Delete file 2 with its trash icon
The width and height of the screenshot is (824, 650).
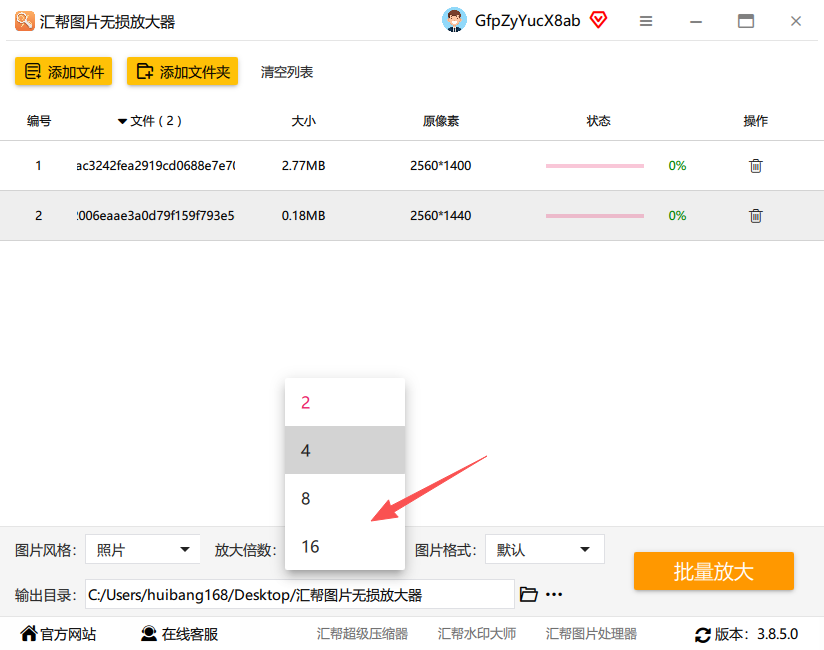755,216
